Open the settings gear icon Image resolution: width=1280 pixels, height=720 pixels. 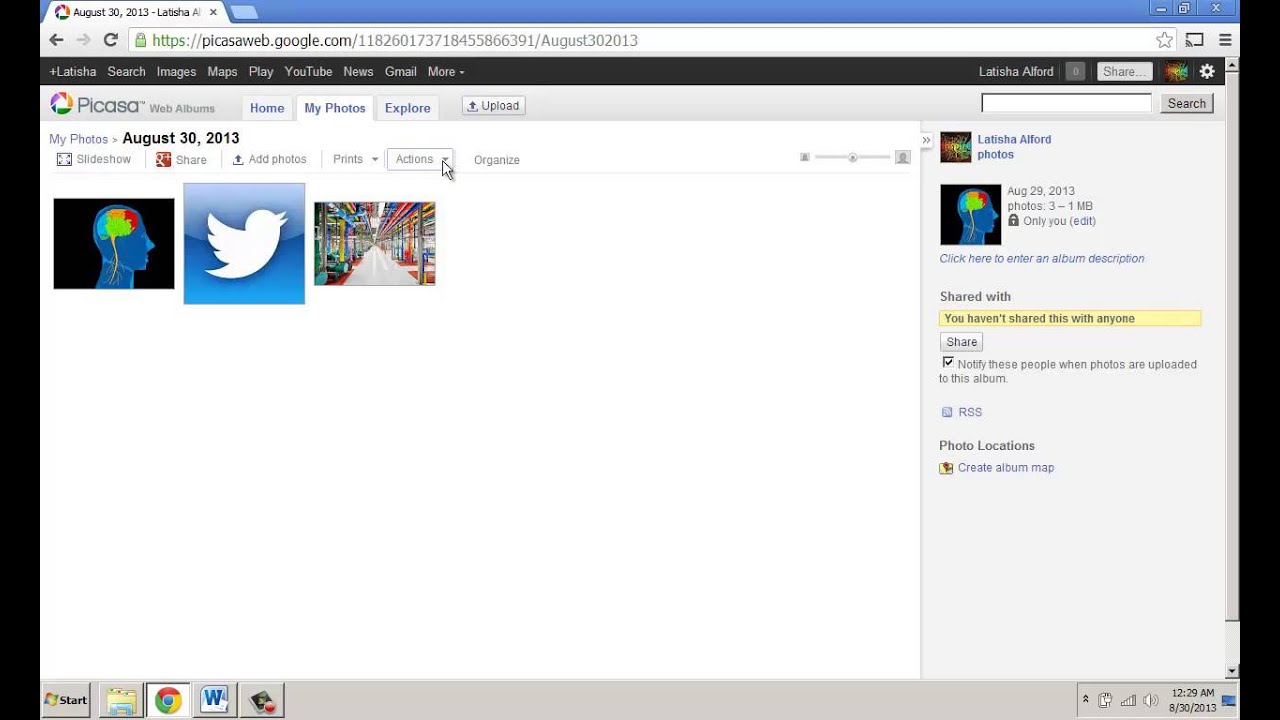pos(1207,71)
